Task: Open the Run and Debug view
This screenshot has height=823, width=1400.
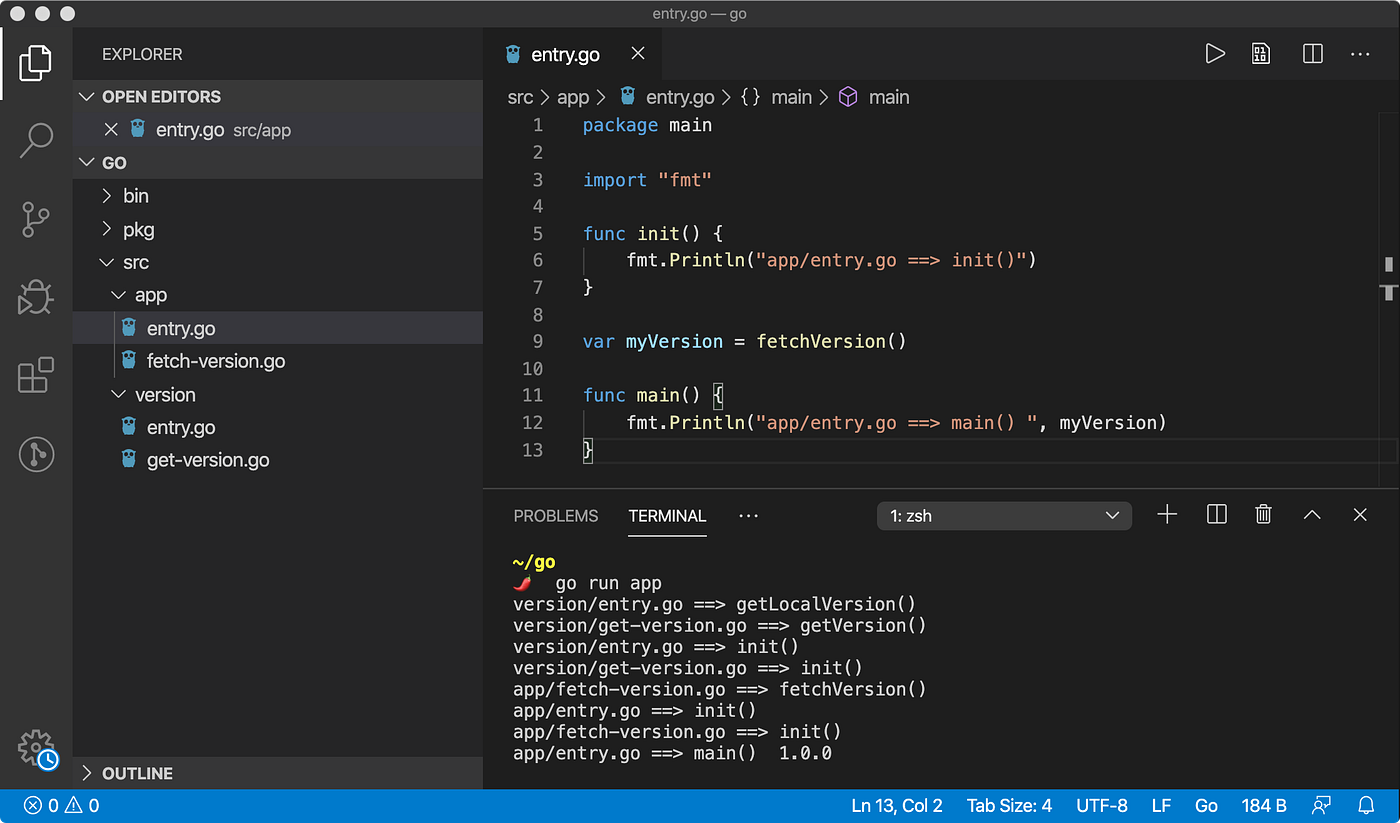Action: (x=36, y=297)
